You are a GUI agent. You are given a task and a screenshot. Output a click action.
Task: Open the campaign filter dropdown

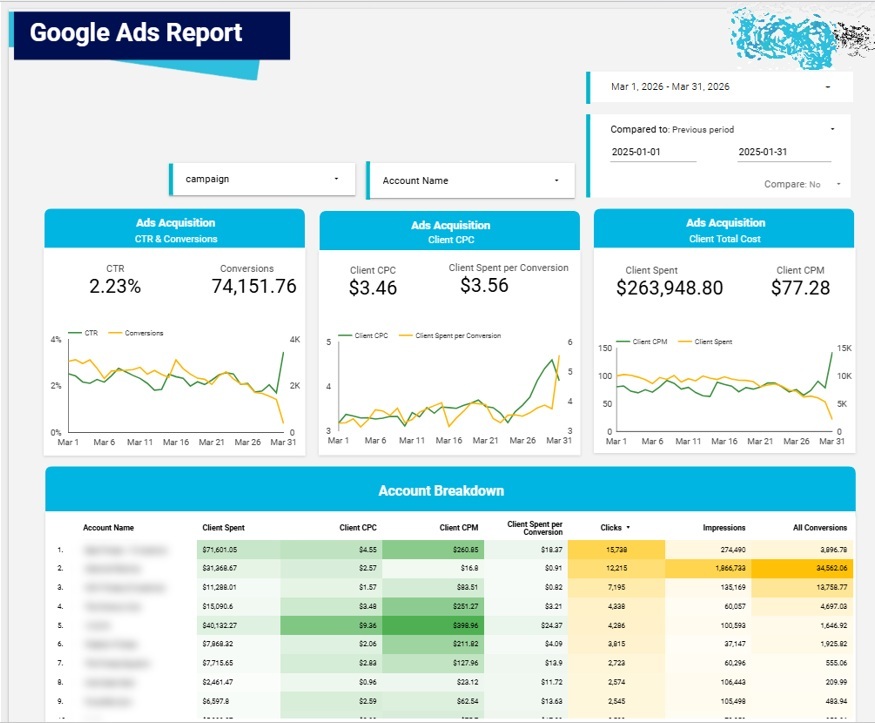coord(262,179)
